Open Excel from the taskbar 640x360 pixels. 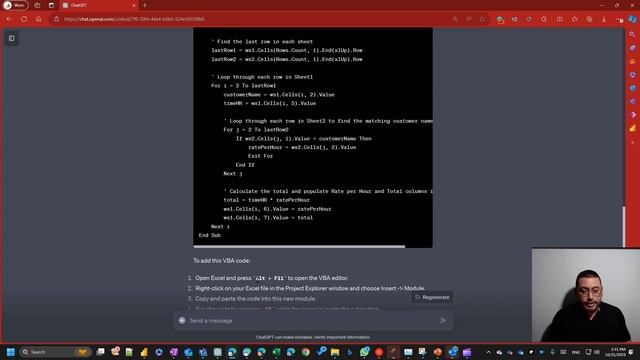click(x=276, y=352)
